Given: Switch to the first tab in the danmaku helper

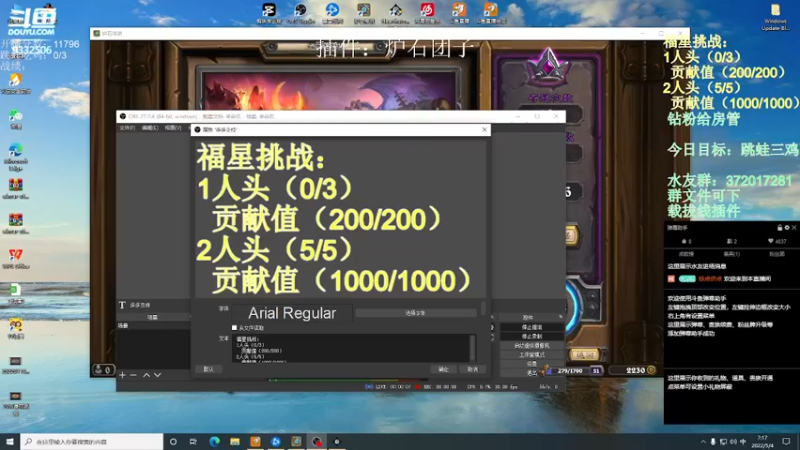Looking at the screenshot, I should click(686, 254).
